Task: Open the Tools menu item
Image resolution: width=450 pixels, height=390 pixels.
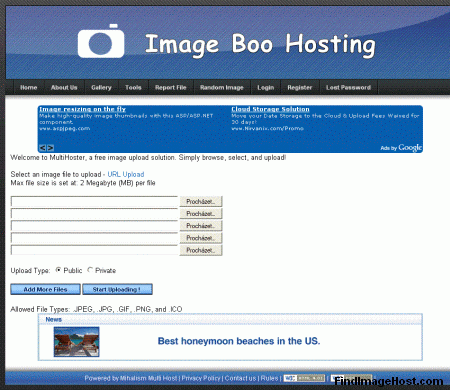Action: tap(133, 87)
